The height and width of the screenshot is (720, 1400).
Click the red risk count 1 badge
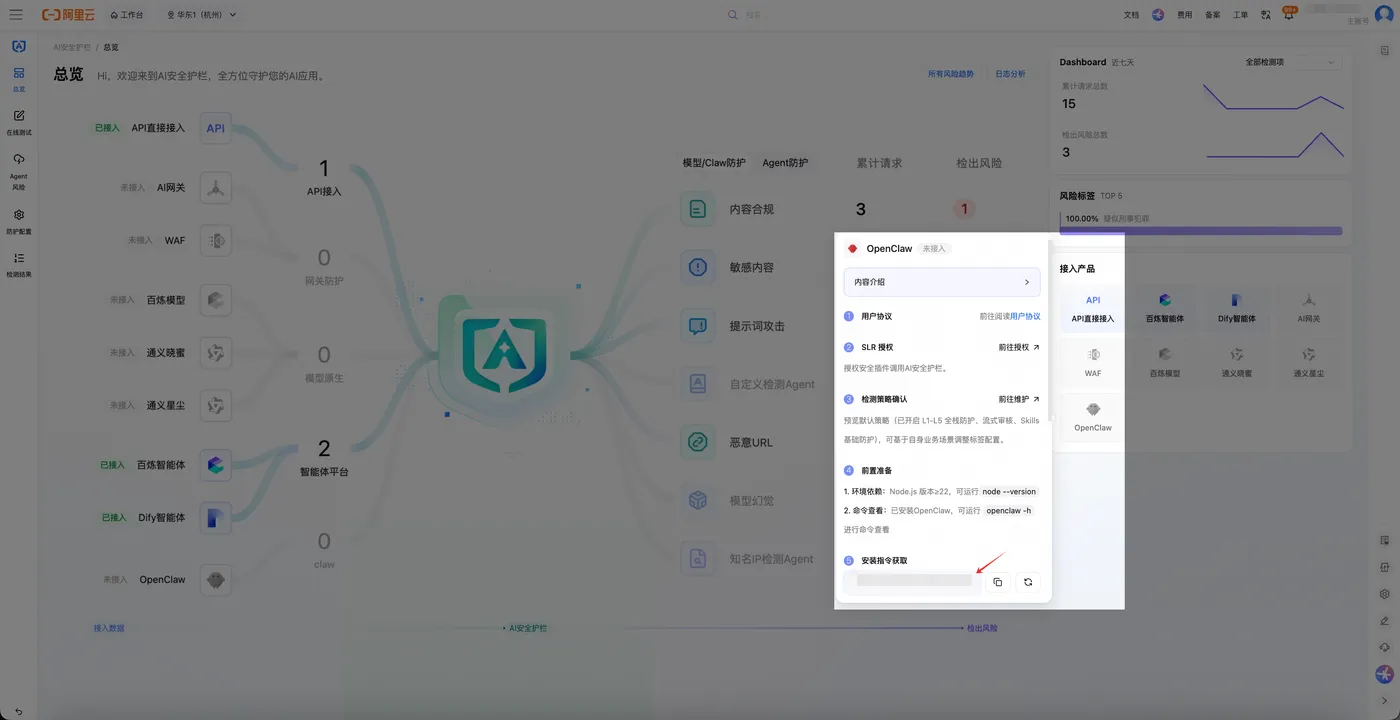coord(965,209)
